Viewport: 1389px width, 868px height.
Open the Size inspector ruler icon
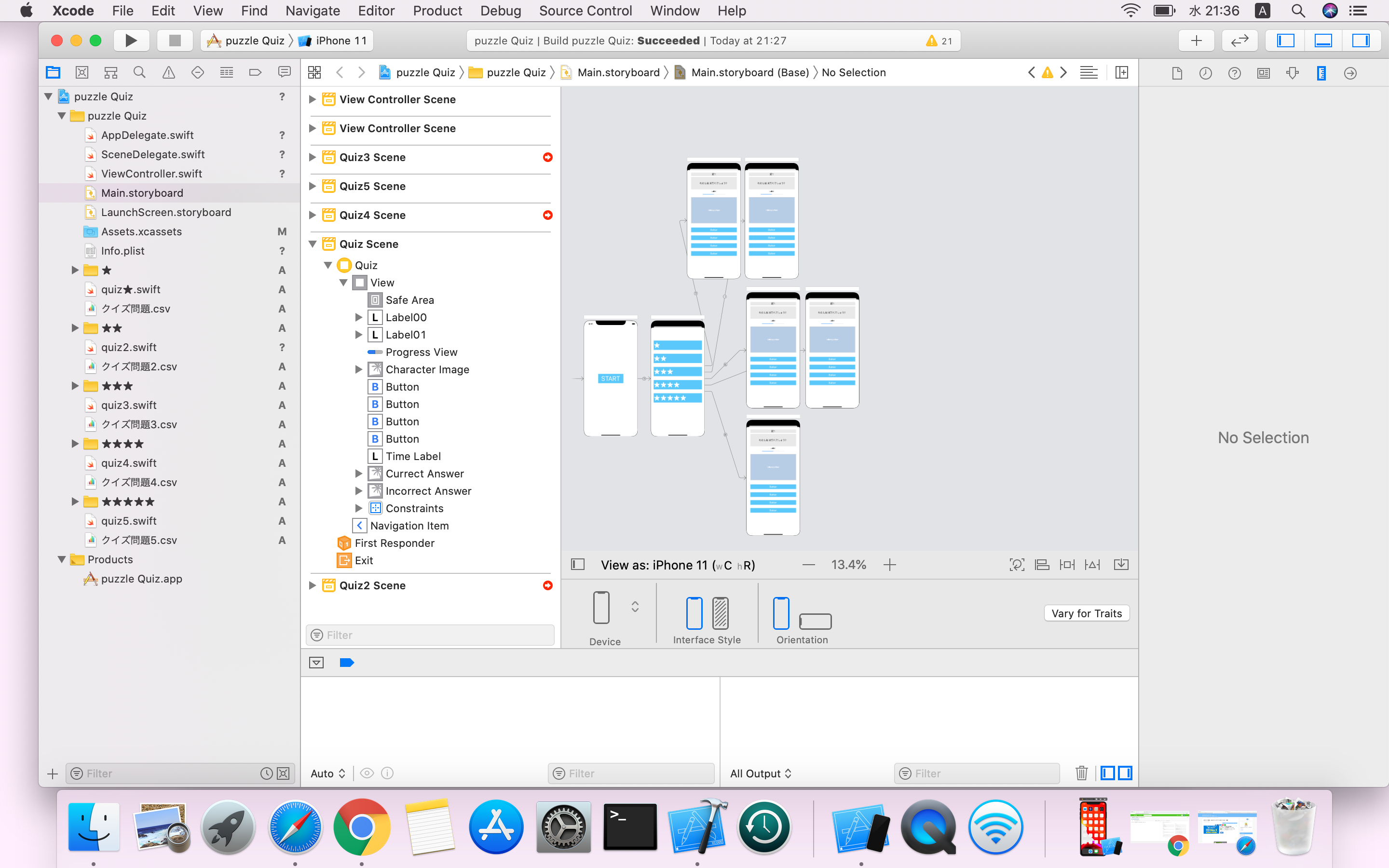(1321, 73)
